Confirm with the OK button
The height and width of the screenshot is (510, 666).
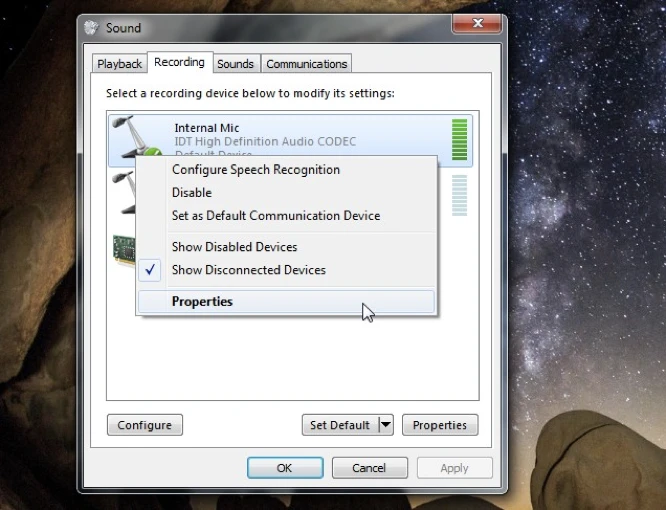[284, 468]
